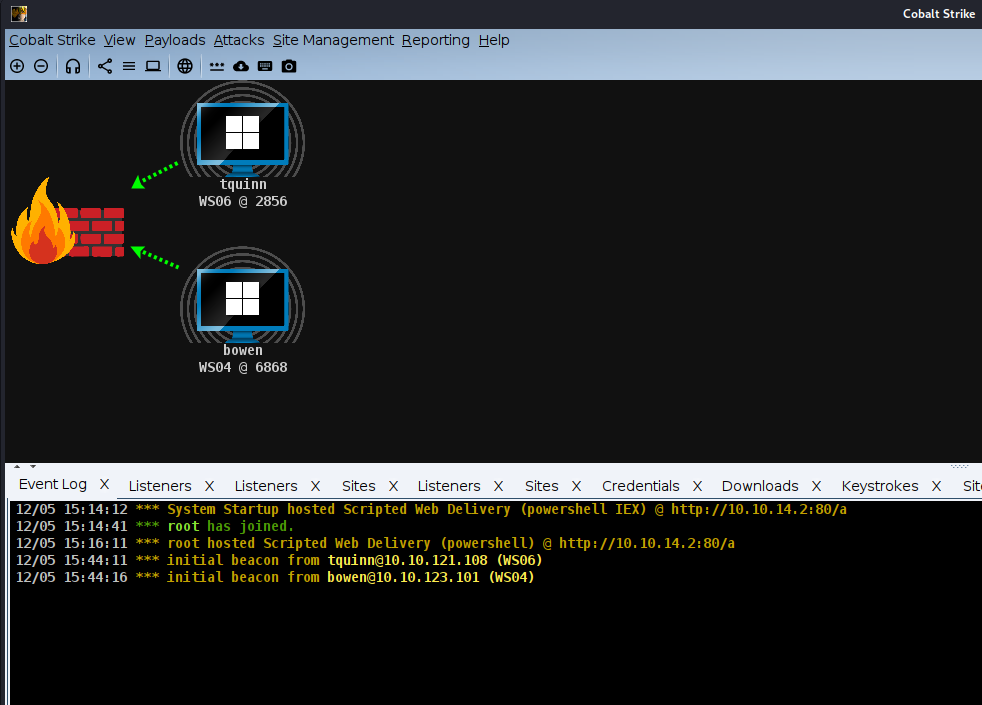Open the Help menu
This screenshot has width=982, height=705.
tap(494, 40)
